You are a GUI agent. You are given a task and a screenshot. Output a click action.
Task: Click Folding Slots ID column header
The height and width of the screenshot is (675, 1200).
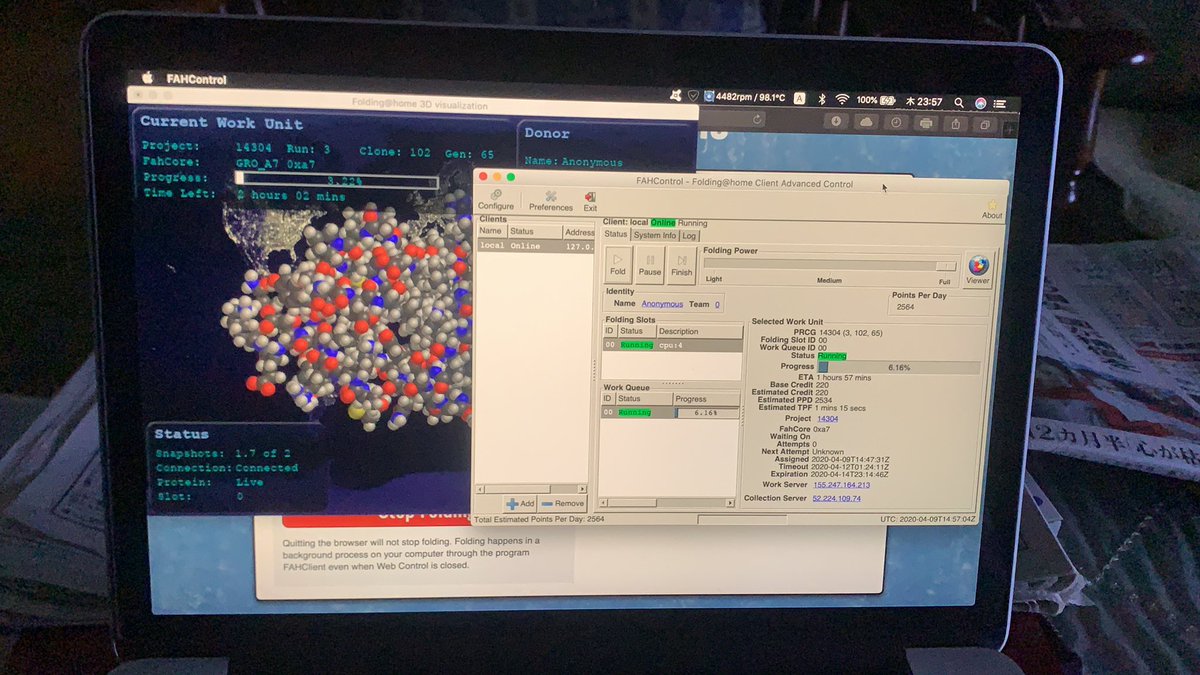608,331
